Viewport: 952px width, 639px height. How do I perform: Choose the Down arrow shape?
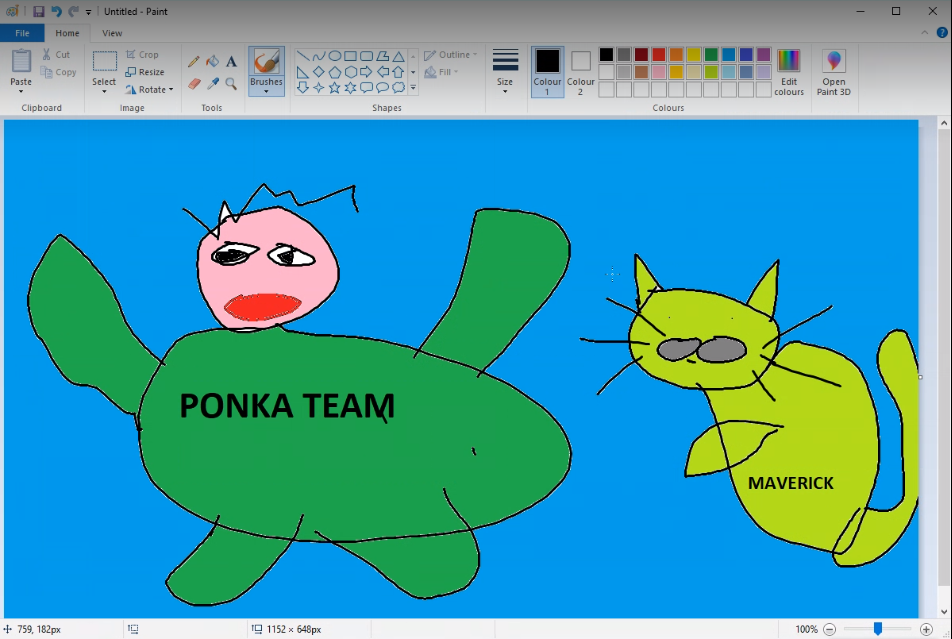[302, 88]
